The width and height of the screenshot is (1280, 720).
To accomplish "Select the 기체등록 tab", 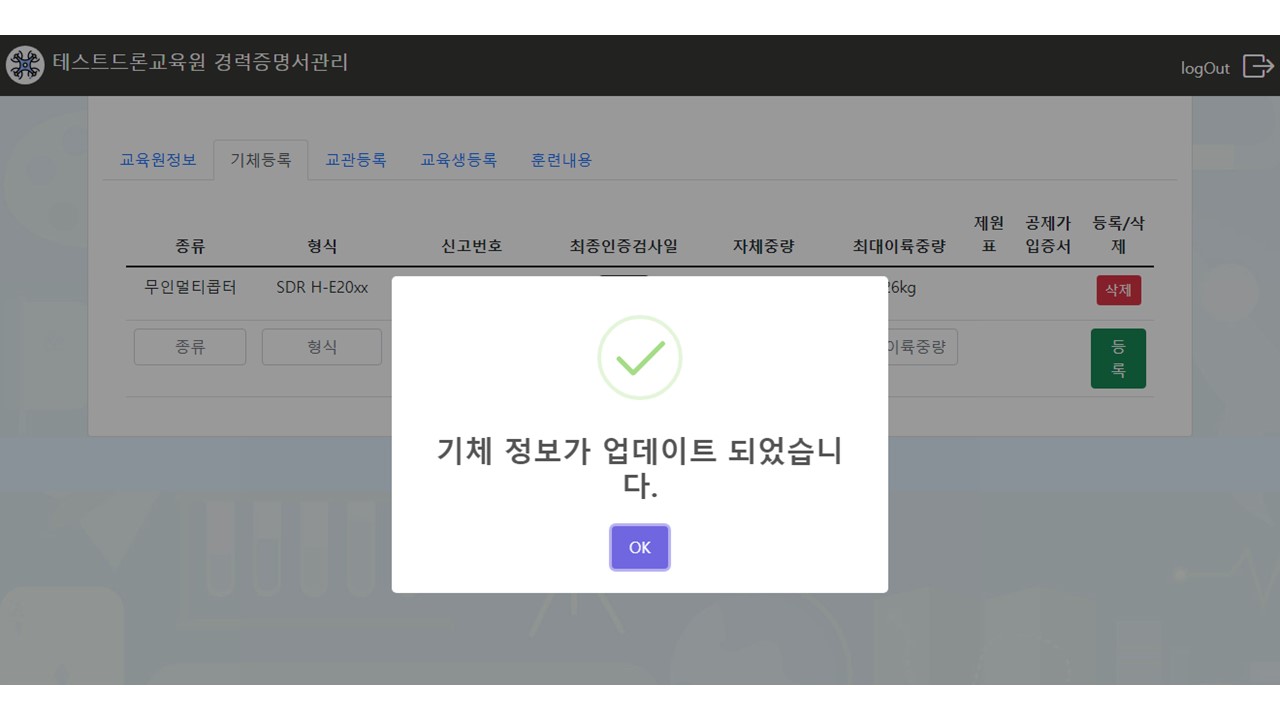I will [x=261, y=160].
